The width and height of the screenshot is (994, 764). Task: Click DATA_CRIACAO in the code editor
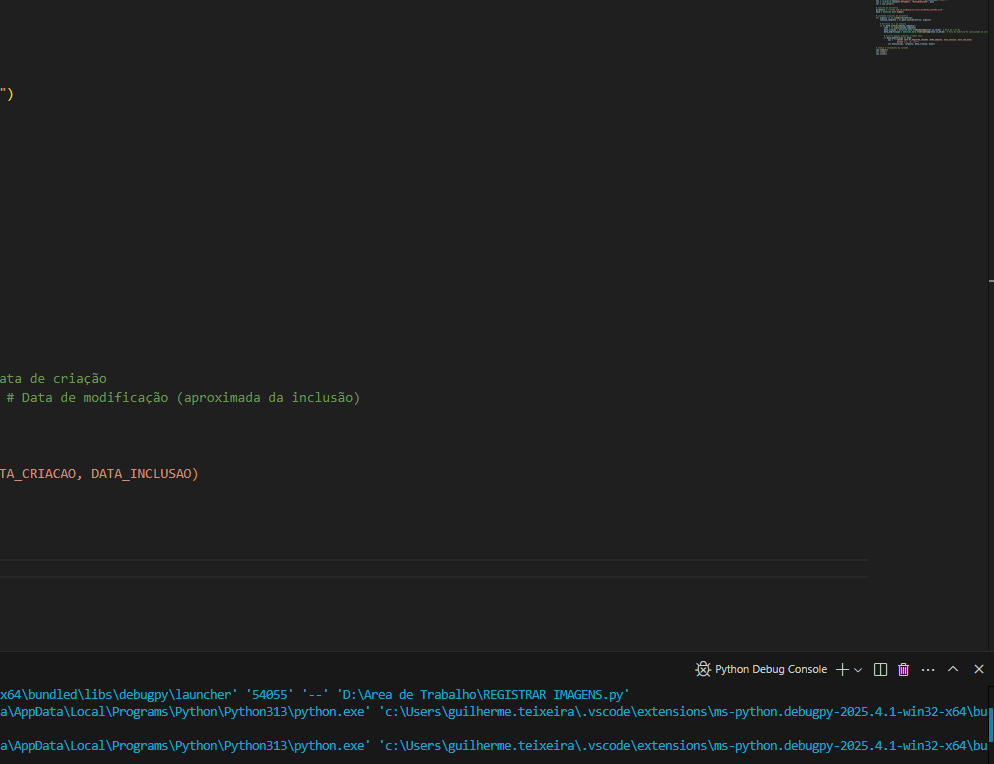pyautogui.click(x=38, y=474)
